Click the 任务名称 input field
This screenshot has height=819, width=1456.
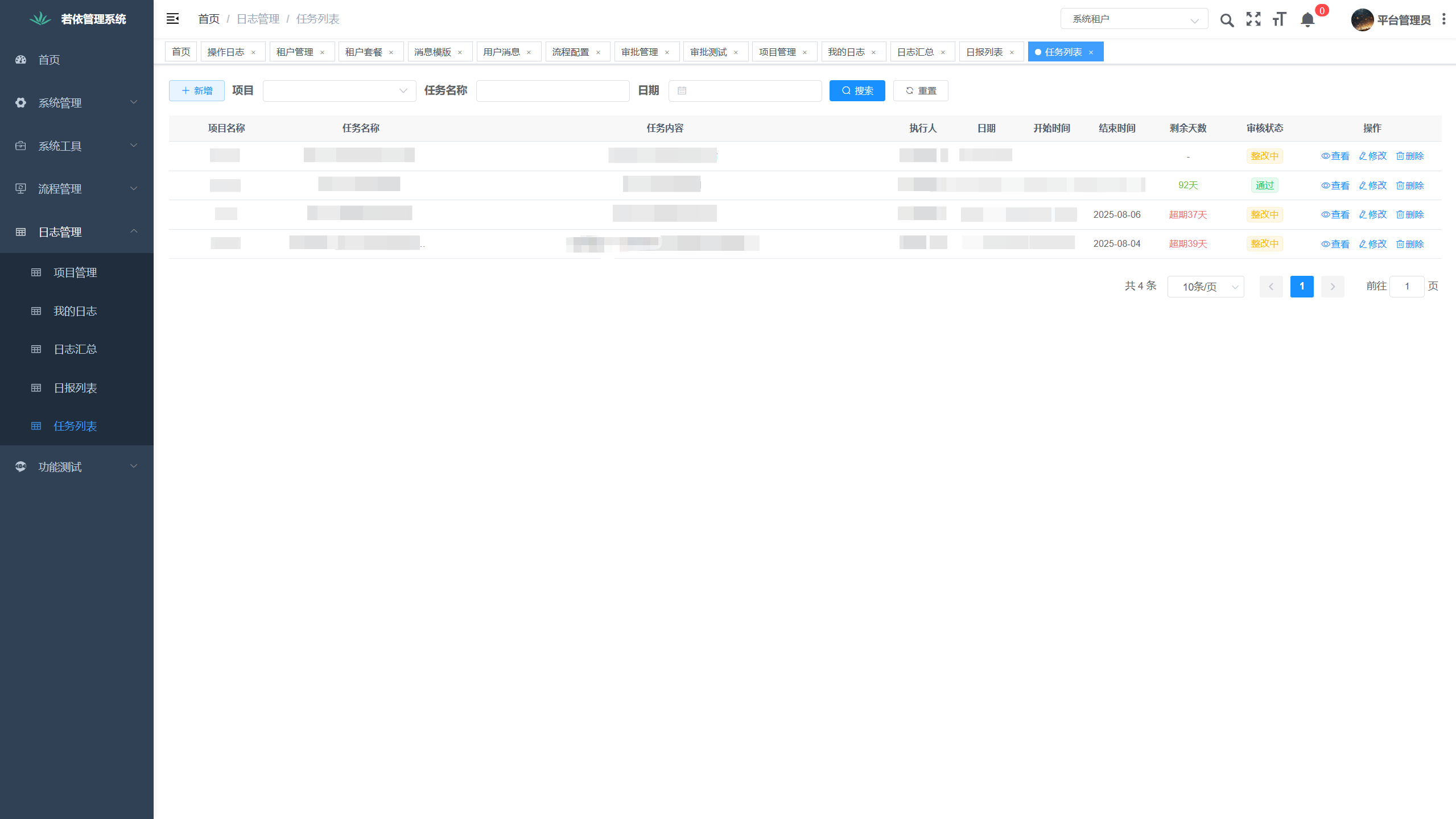click(552, 90)
